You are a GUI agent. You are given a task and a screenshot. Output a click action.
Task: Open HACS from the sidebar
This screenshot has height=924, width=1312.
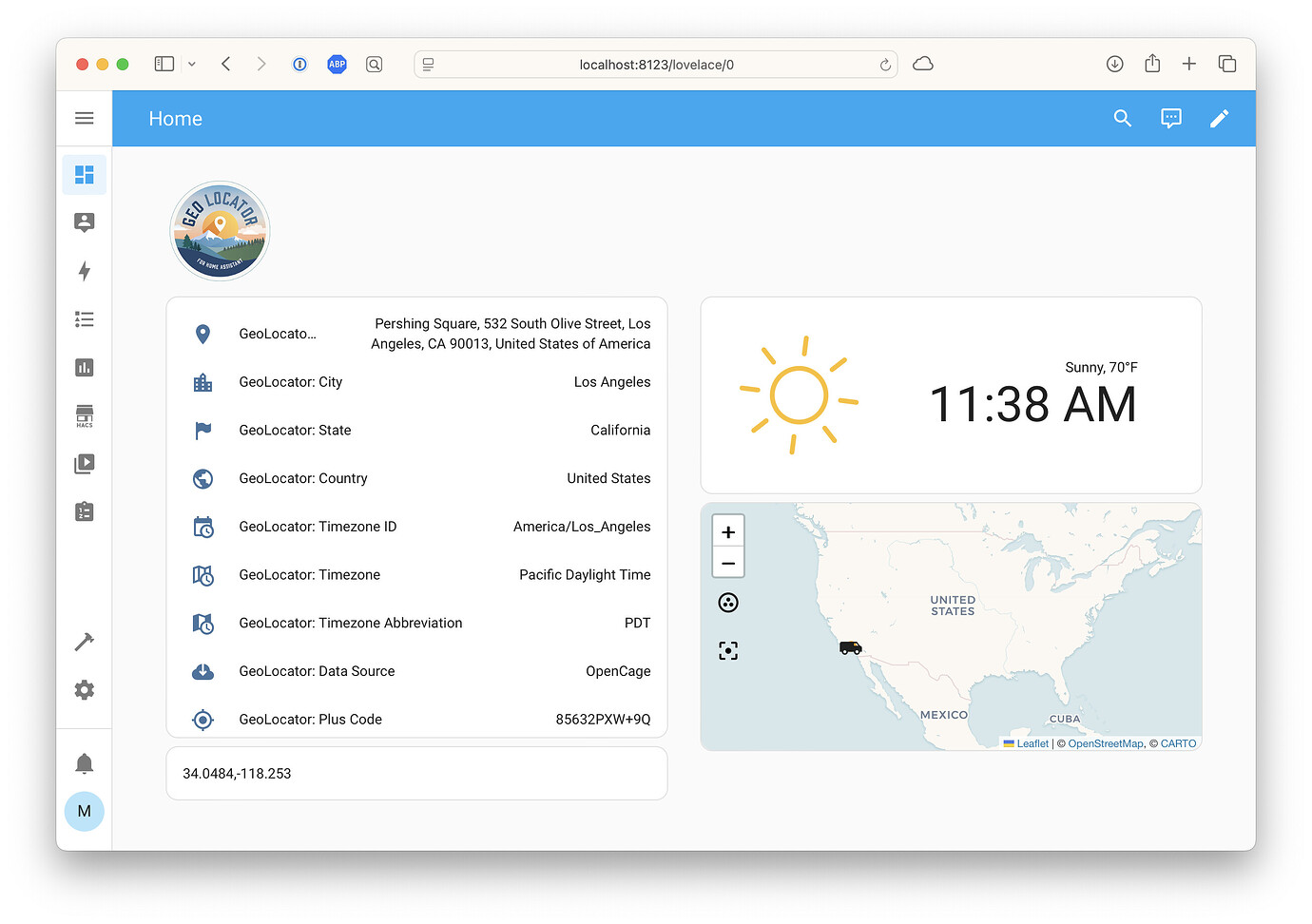tap(84, 415)
